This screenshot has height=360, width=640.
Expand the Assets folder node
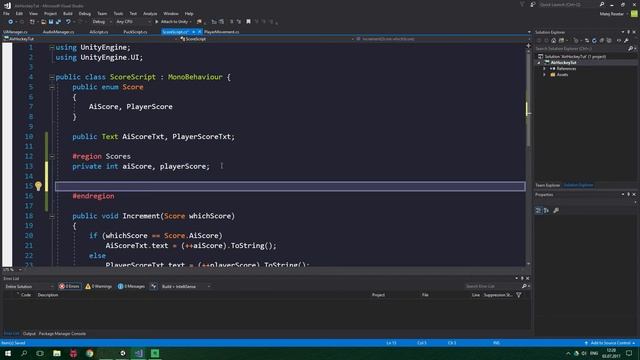[x=545, y=75]
